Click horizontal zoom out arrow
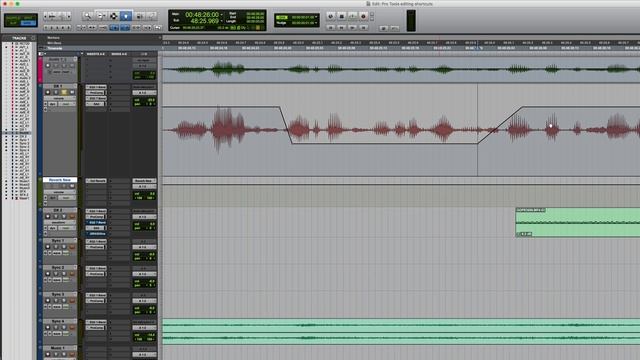 pyautogui.click(x=46, y=16)
